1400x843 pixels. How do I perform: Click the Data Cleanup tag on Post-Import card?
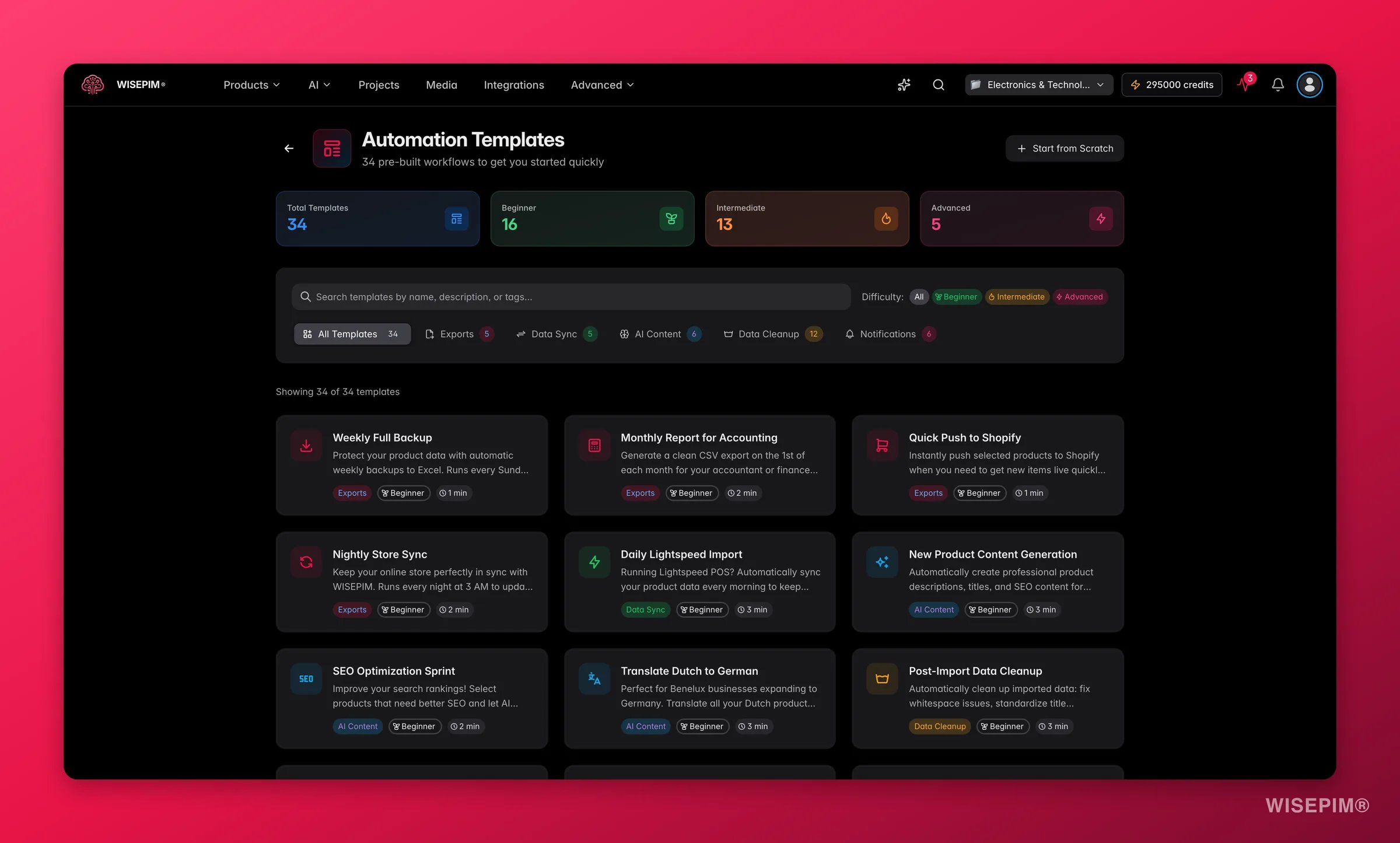click(x=940, y=726)
